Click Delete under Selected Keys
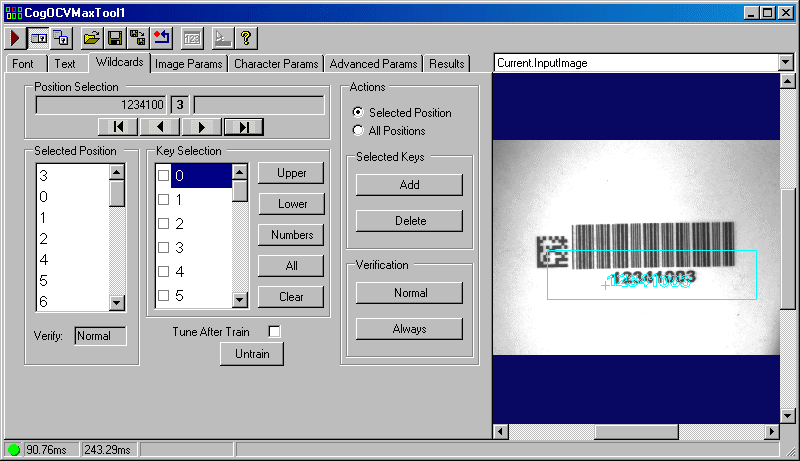The image size is (800, 461). coord(409,221)
